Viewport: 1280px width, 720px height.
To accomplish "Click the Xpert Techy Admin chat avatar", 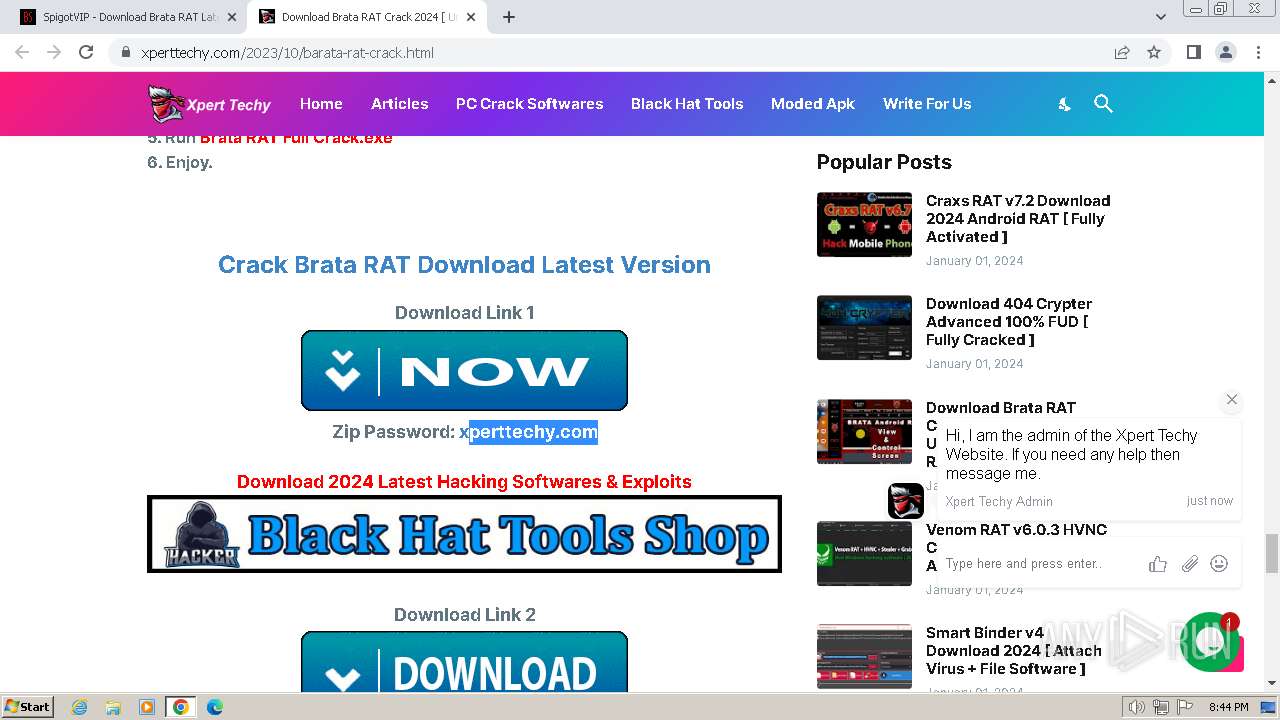I will pyautogui.click(x=906, y=501).
